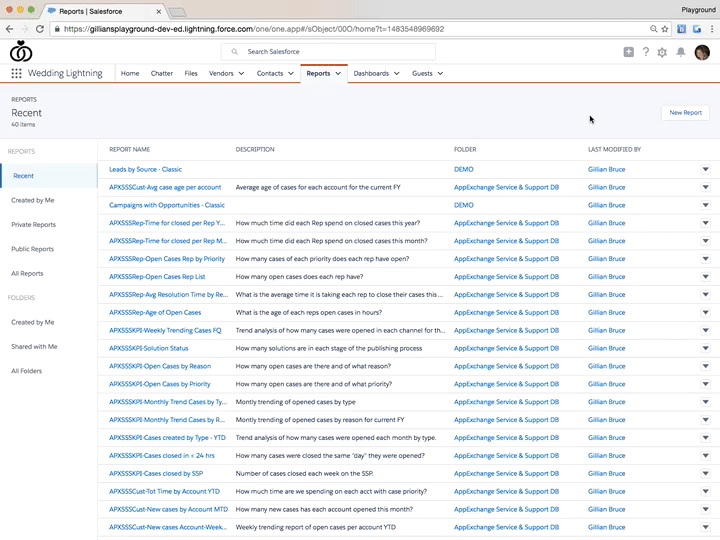Select Created by Me under Reports
This screenshot has height=540, width=720.
33,200
